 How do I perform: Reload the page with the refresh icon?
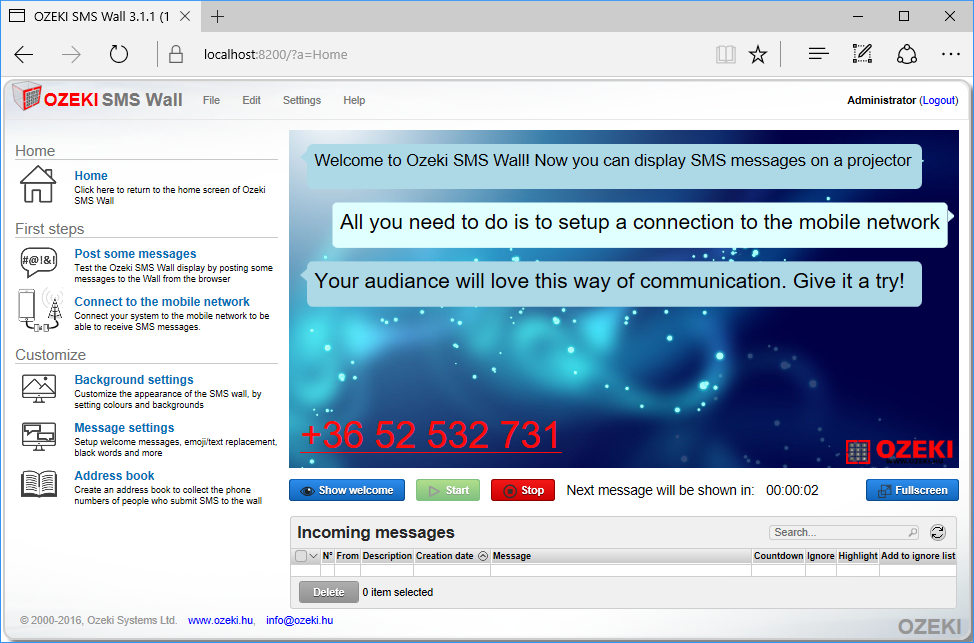(119, 55)
